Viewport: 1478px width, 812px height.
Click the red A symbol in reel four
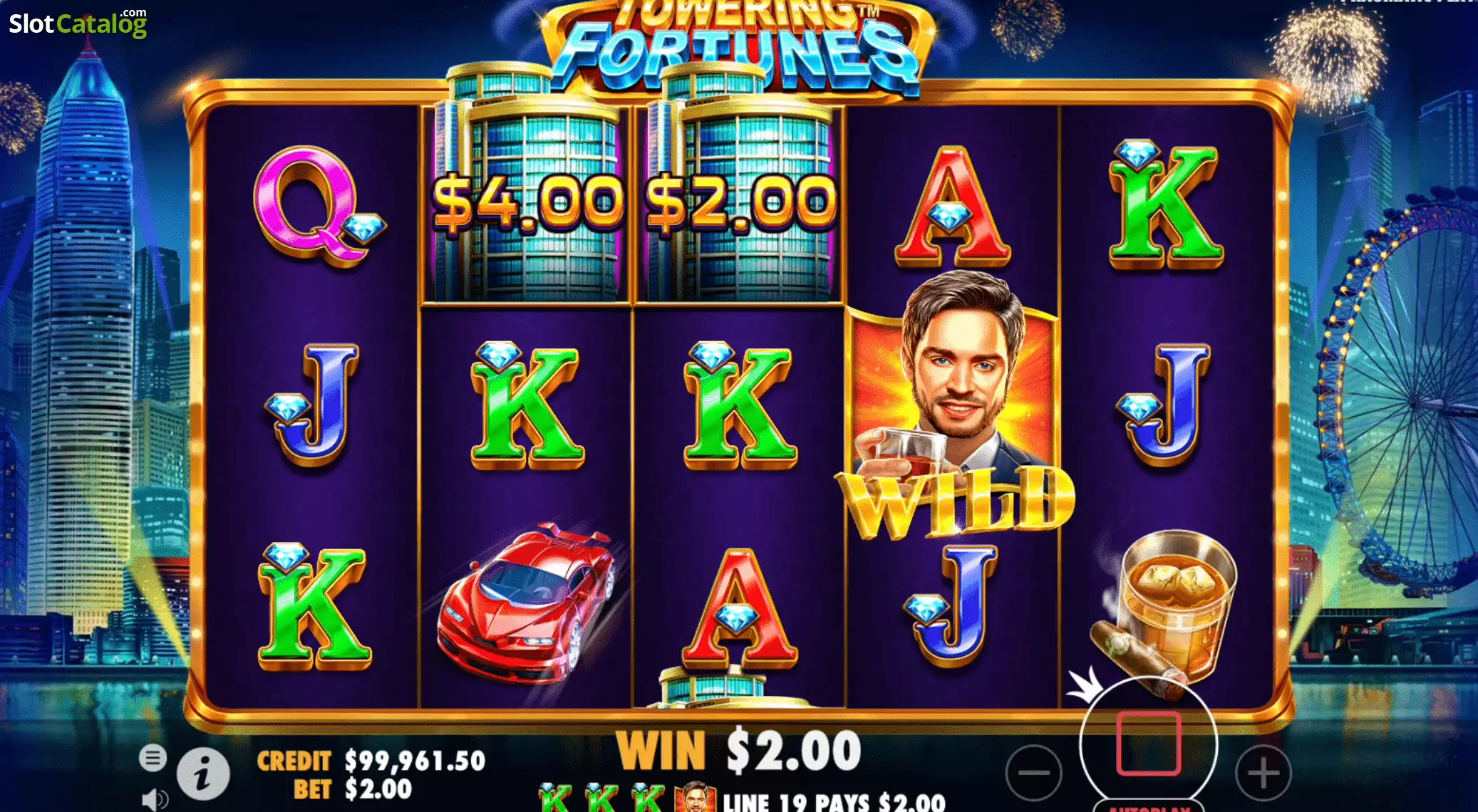(952, 207)
